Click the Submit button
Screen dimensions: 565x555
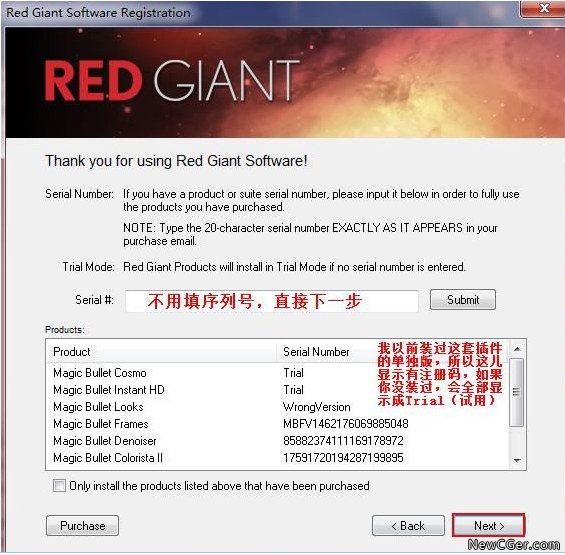463,299
